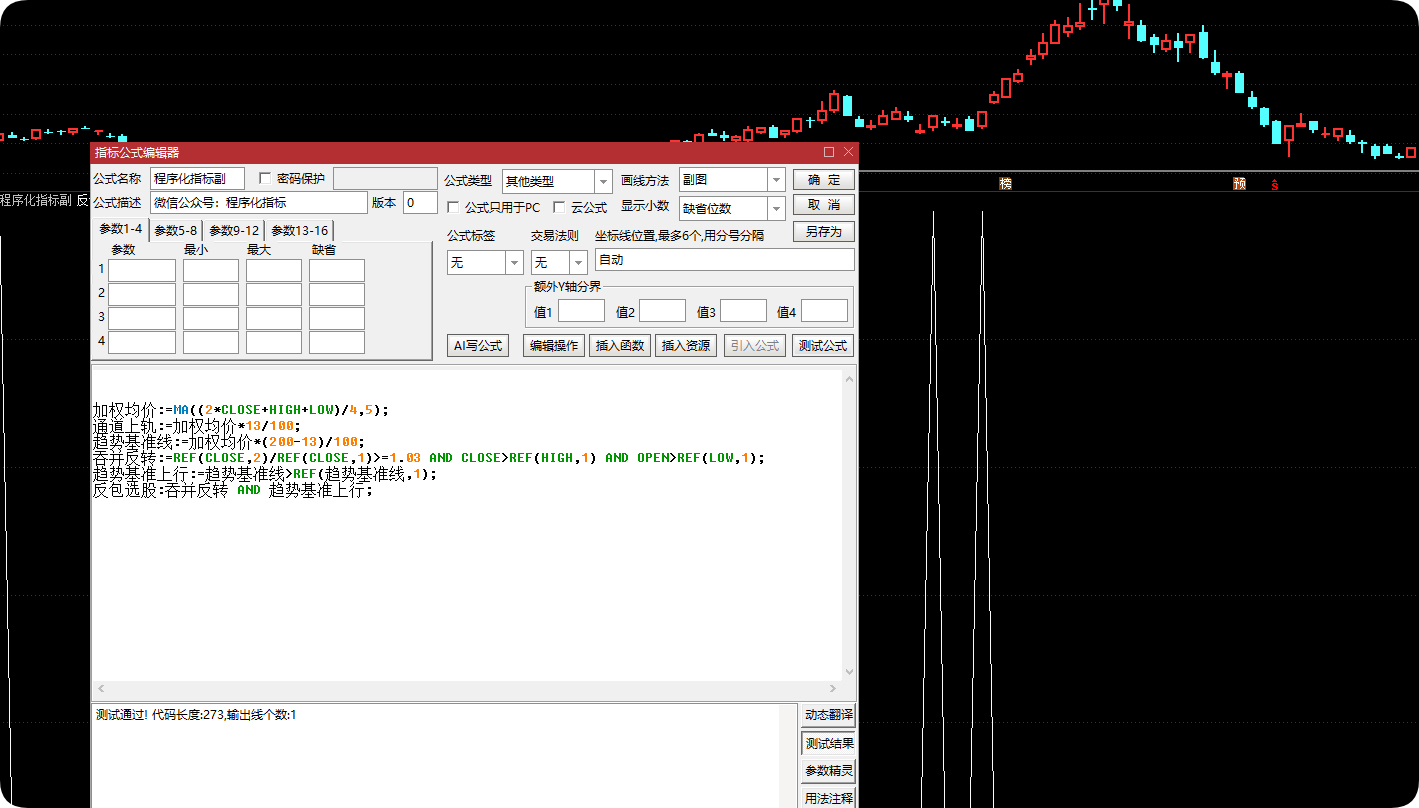
Task: Switch to the 参数5-8 tab
Action: 176,231
